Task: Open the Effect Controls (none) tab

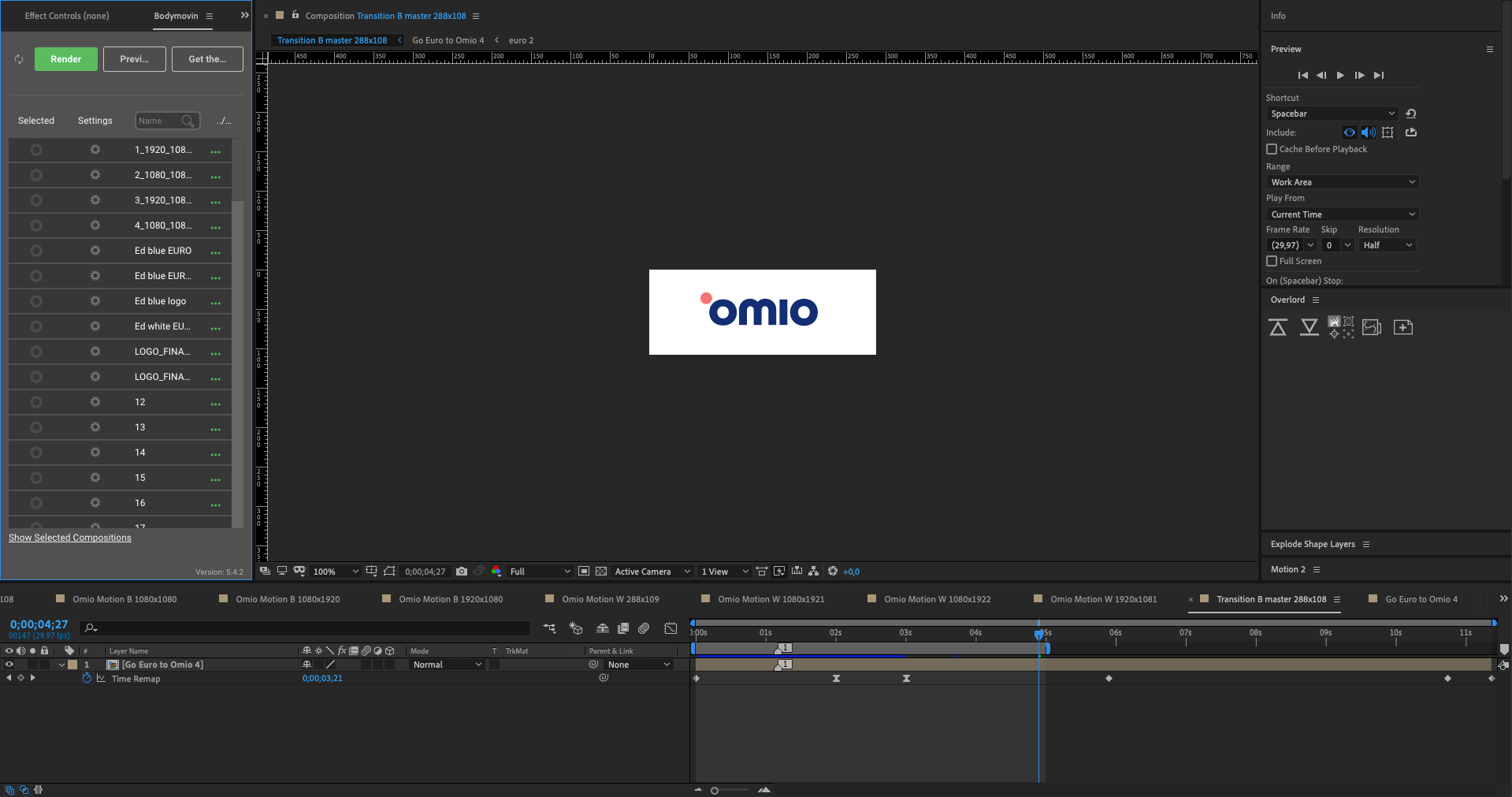Action: coord(67,16)
